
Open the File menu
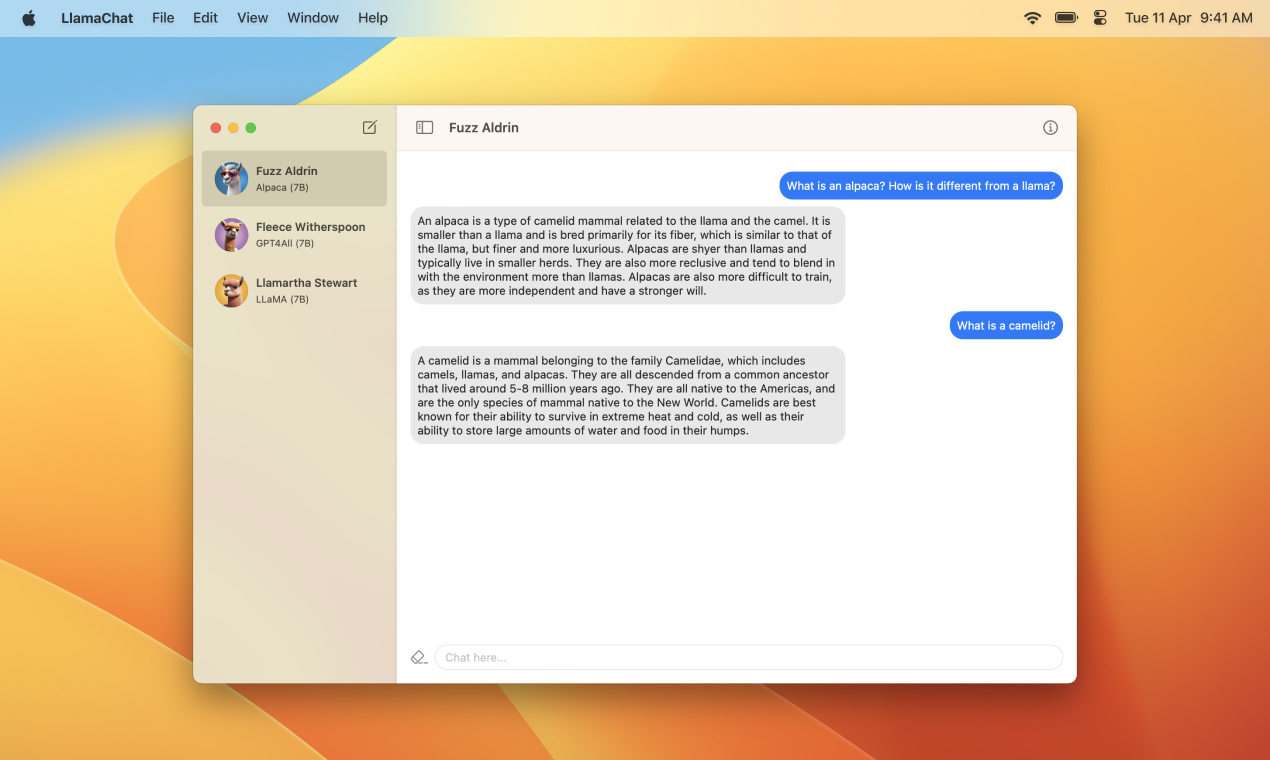[x=163, y=18]
